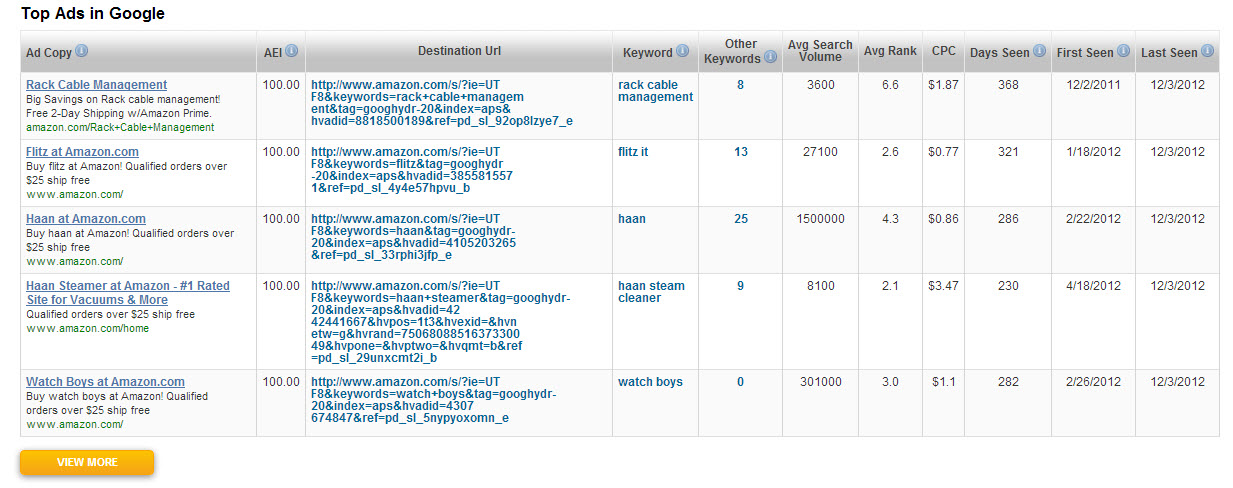Click display URL www.amazon.com/home
The image size is (1233, 488).
coord(88,328)
